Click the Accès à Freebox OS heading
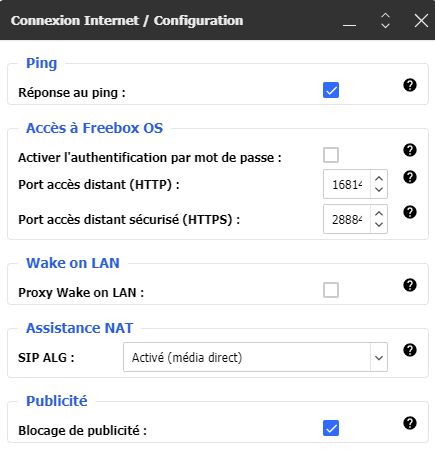The height and width of the screenshot is (461, 435). click(x=95, y=128)
